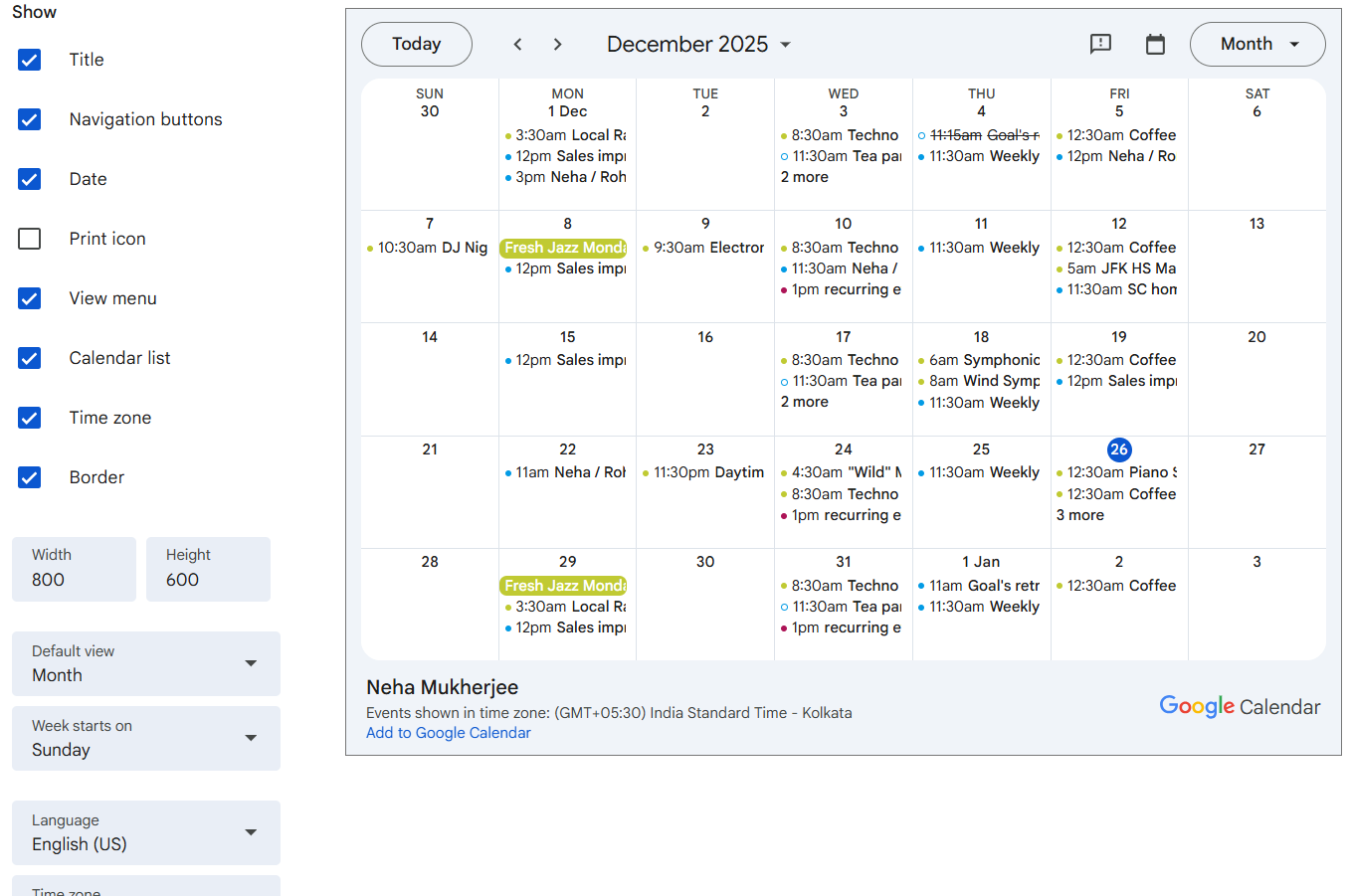The image size is (1350, 896).
Task: Open the calendar list icon
Action: (x=1155, y=44)
